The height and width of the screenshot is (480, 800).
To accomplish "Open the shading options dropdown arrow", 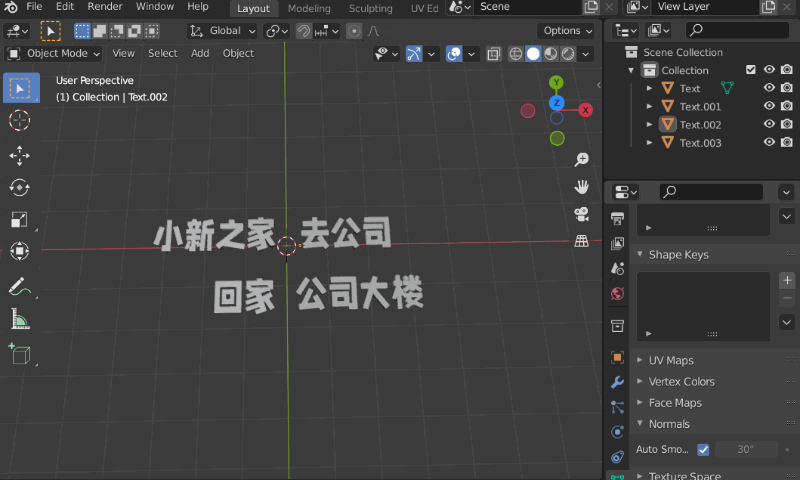I will point(586,54).
